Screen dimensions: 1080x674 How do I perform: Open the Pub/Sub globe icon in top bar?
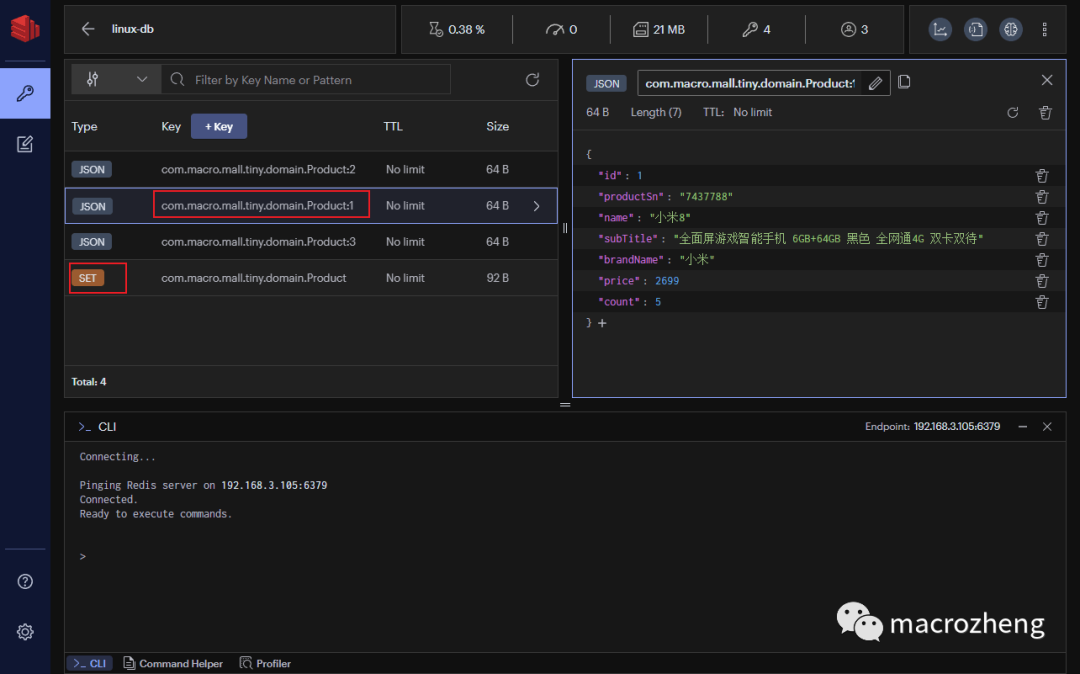coord(1010,29)
